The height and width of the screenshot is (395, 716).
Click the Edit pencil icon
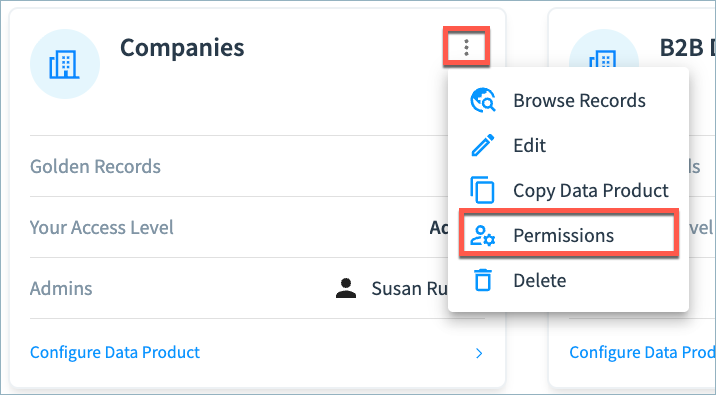coord(483,145)
